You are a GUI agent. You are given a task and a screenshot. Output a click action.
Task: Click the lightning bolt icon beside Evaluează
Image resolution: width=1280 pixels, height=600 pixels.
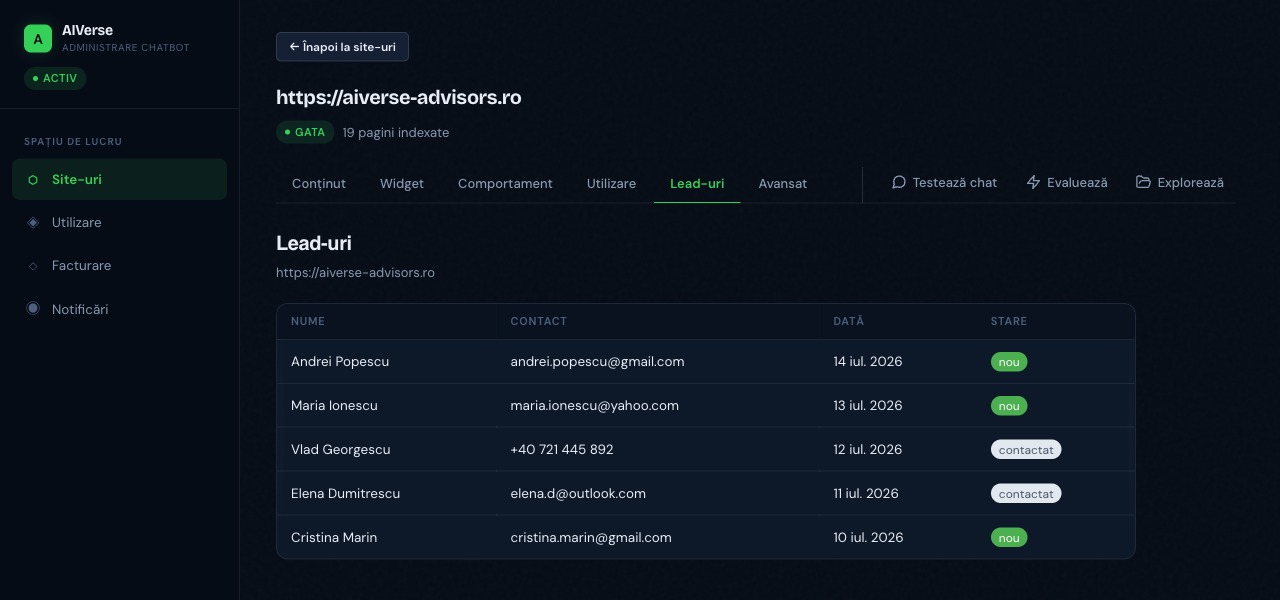[x=1034, y=182]
